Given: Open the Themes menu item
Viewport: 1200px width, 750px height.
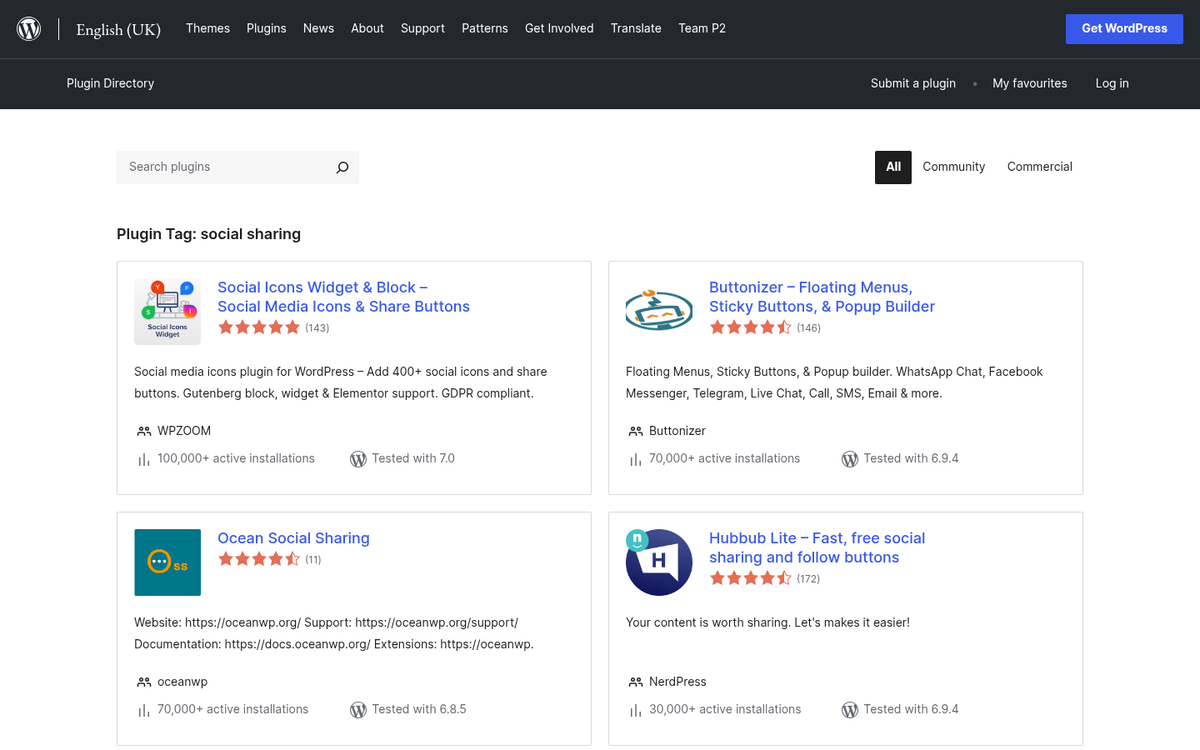Looking at the screenshot, I should (x=208, y=28).
